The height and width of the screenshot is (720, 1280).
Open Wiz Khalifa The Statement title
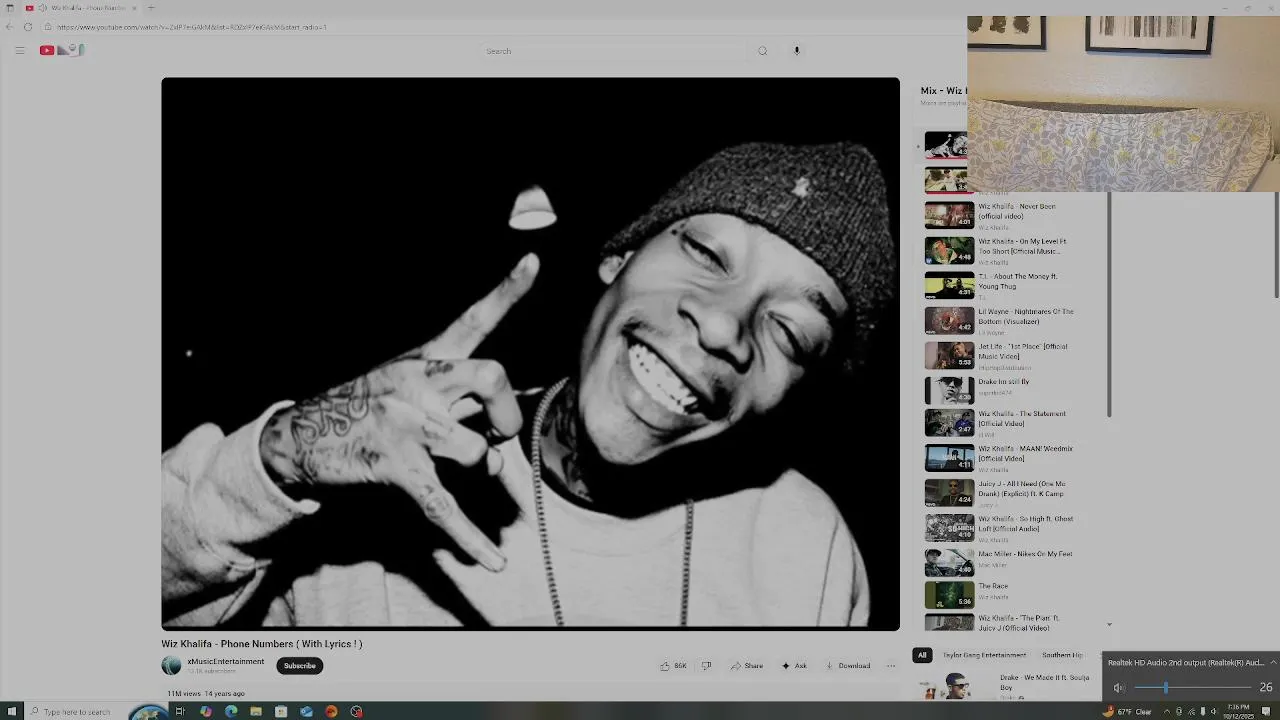[1022, 418]
